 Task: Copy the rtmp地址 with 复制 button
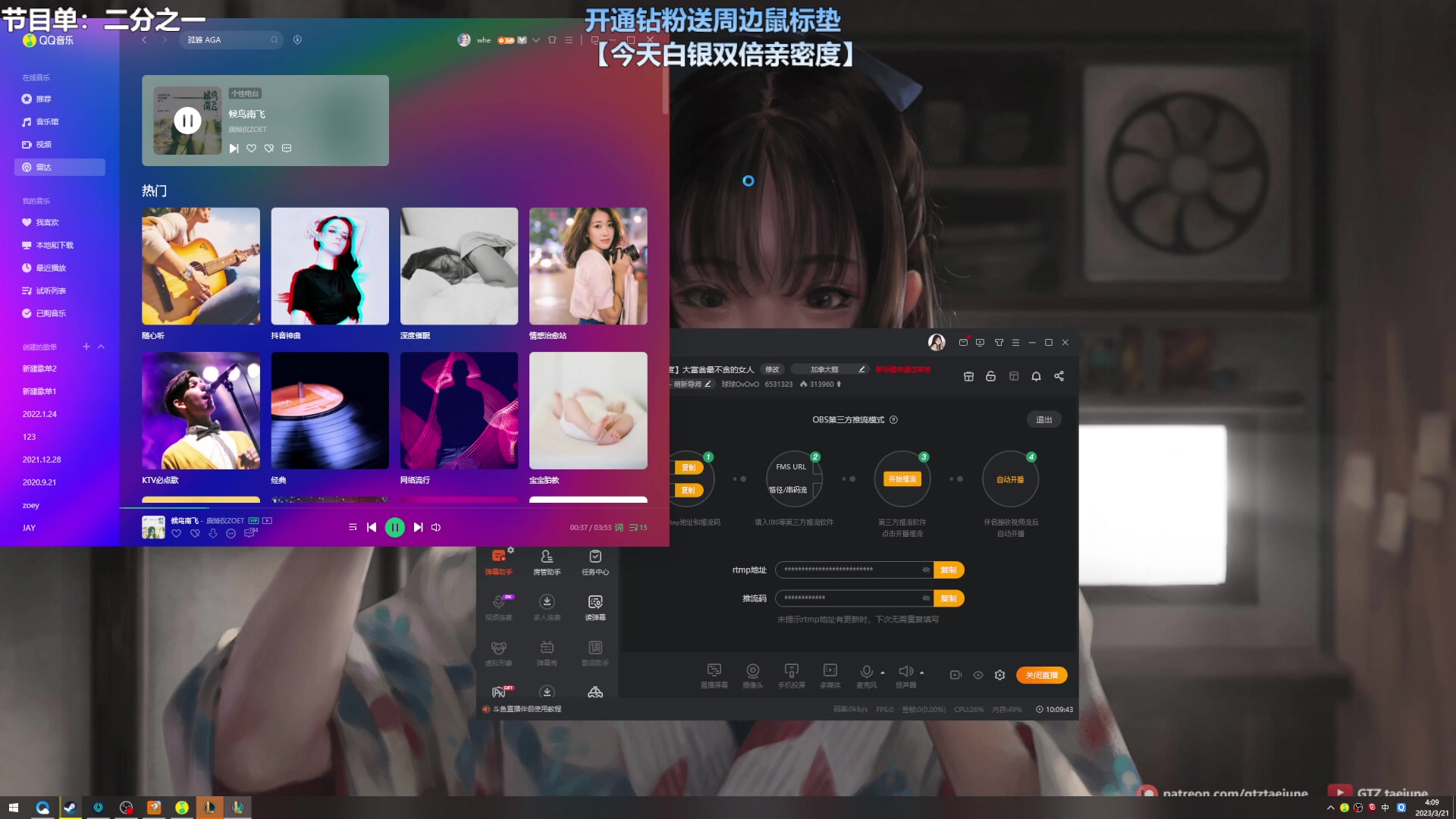click(949, 570)
